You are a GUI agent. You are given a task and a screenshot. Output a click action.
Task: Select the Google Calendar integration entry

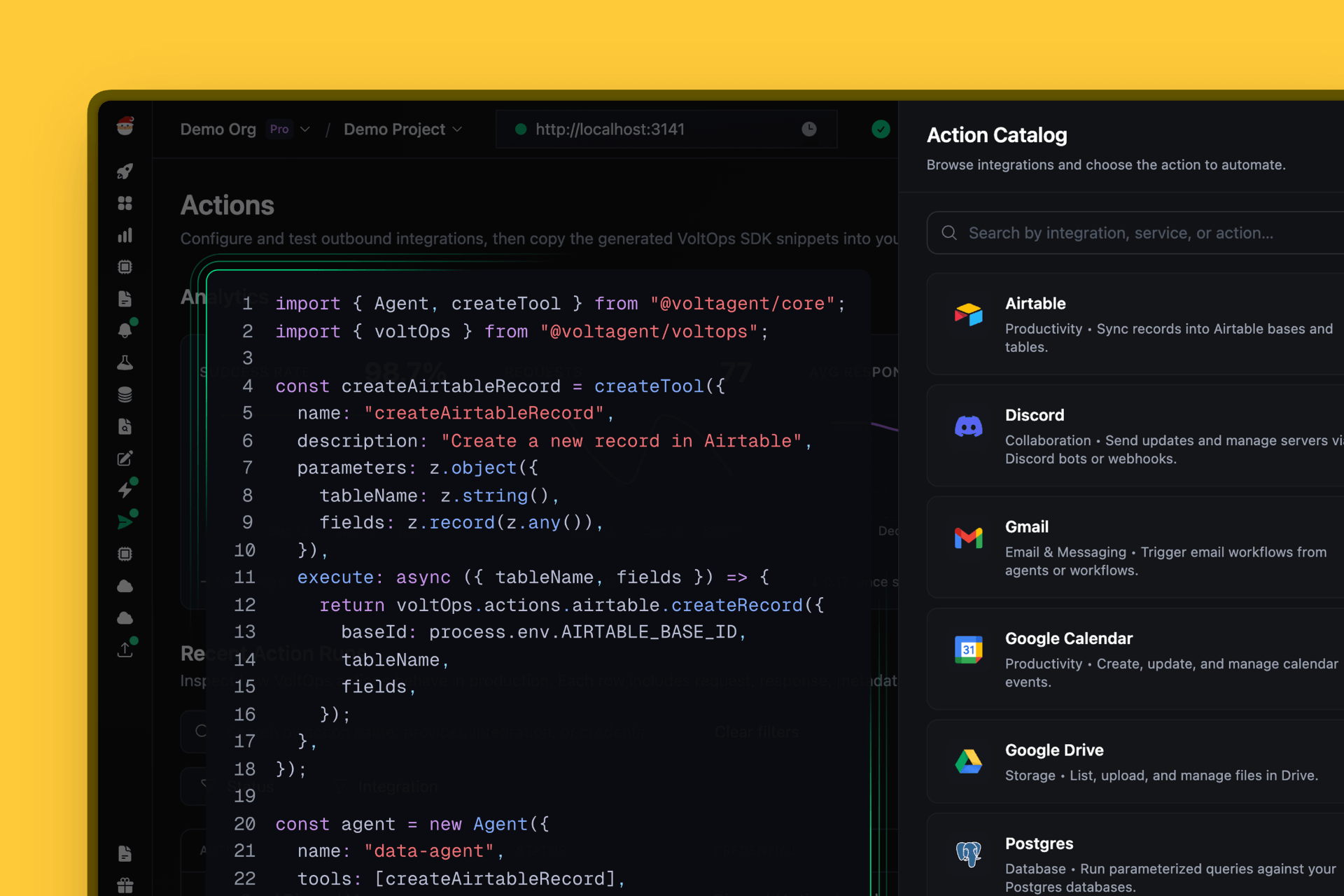pos(1134,659)
